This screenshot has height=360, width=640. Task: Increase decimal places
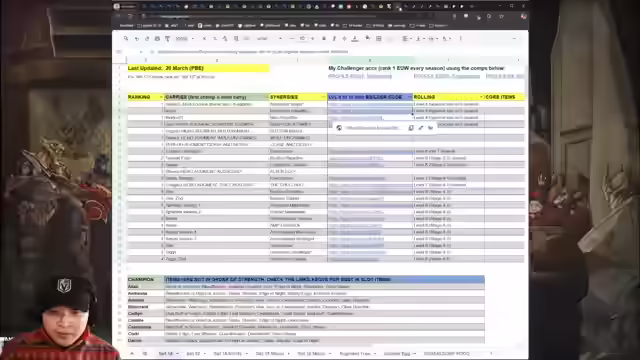coord(236,38)
